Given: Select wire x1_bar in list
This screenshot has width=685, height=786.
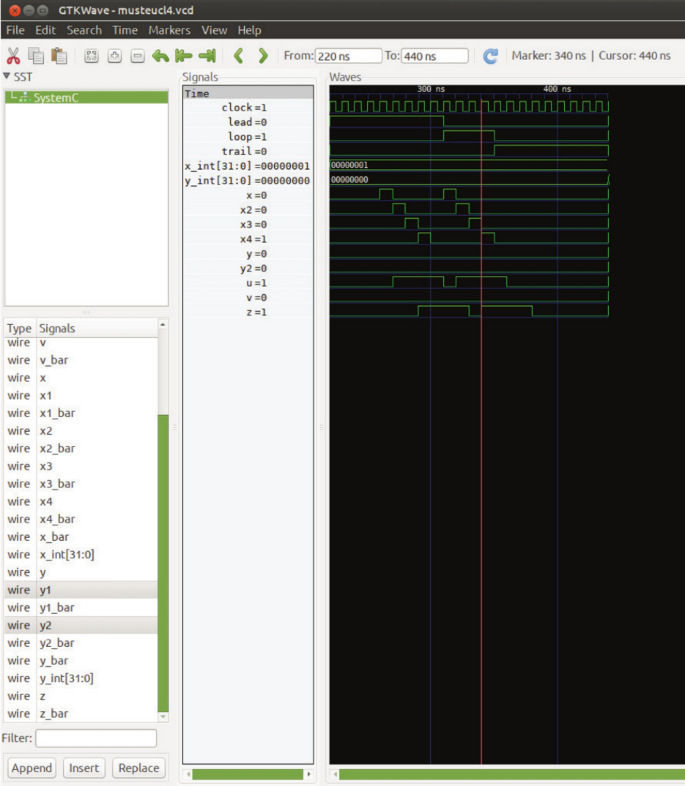Looking at the screenshot, I should coord(81,413).
